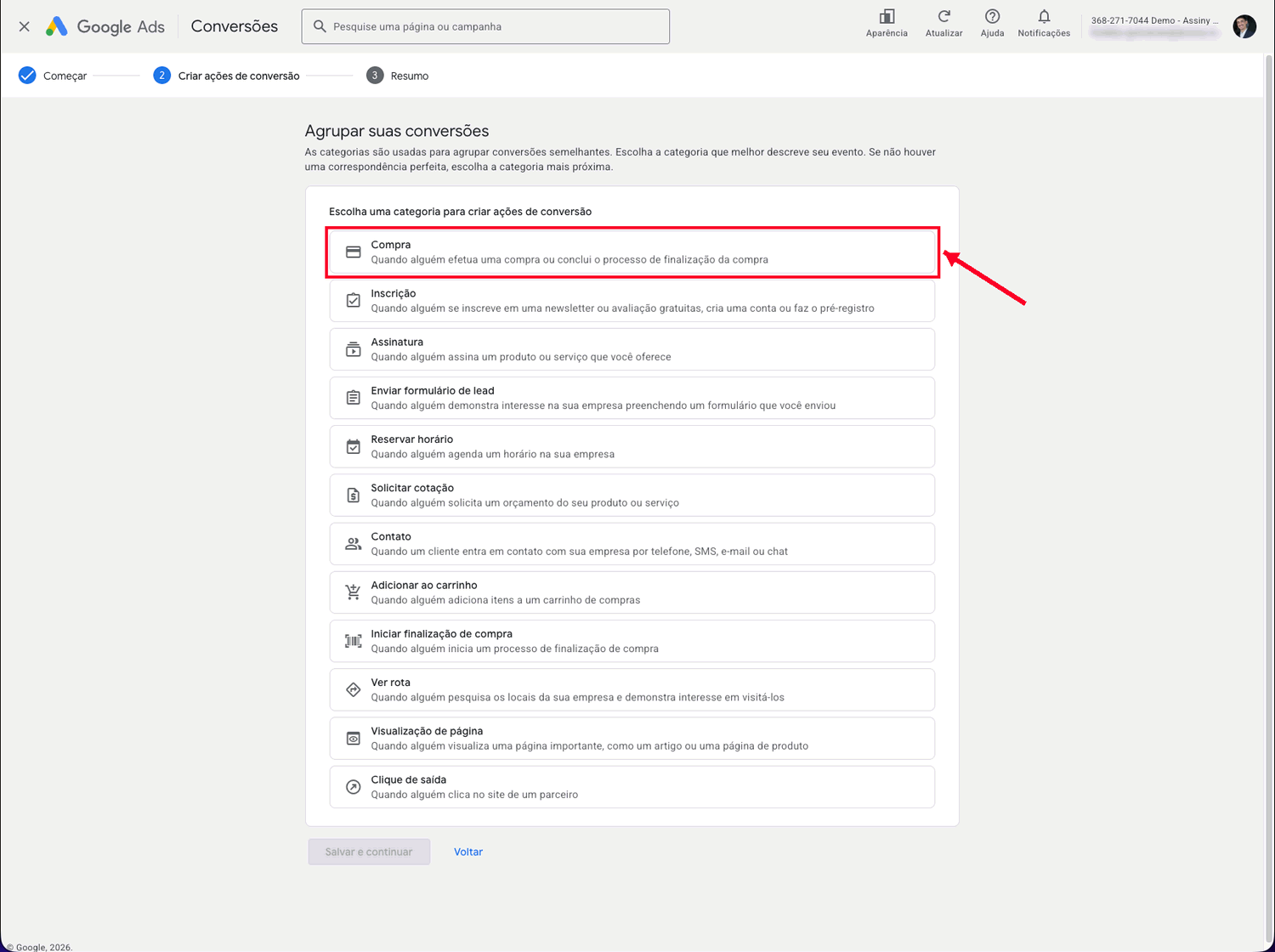
Task: Click the 368-271-7044 Demo account name
Action: click(x=1154, y=20)
